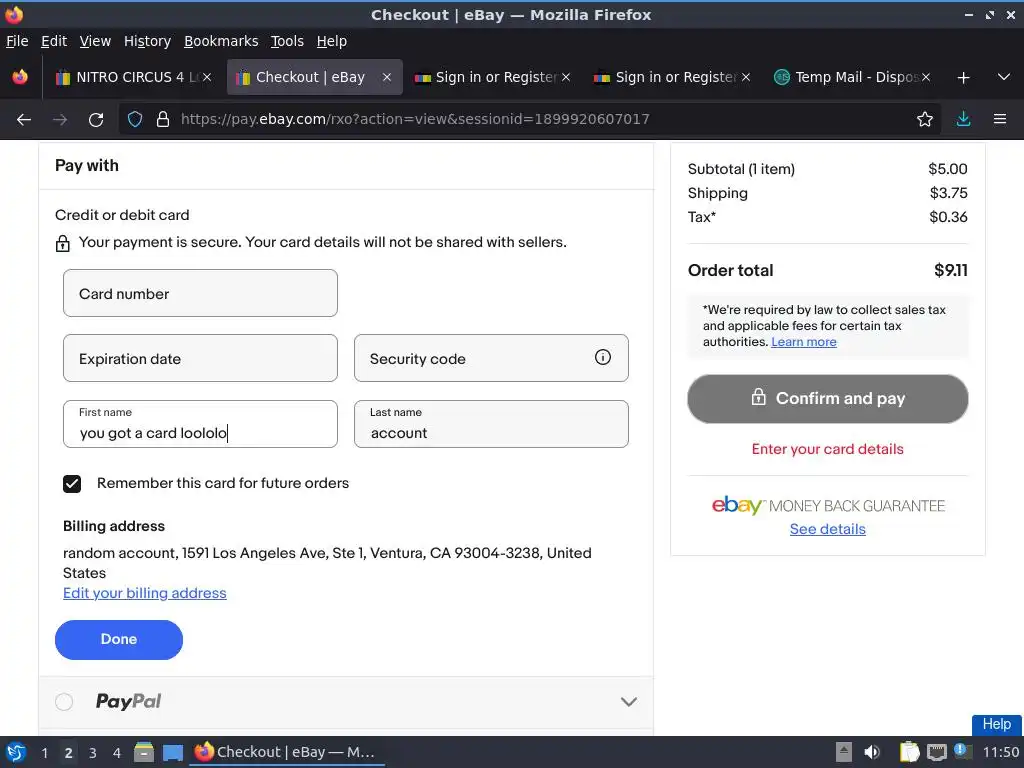Click the forward navigation arrow
The image size is (1024, 768).
(60, 120)
